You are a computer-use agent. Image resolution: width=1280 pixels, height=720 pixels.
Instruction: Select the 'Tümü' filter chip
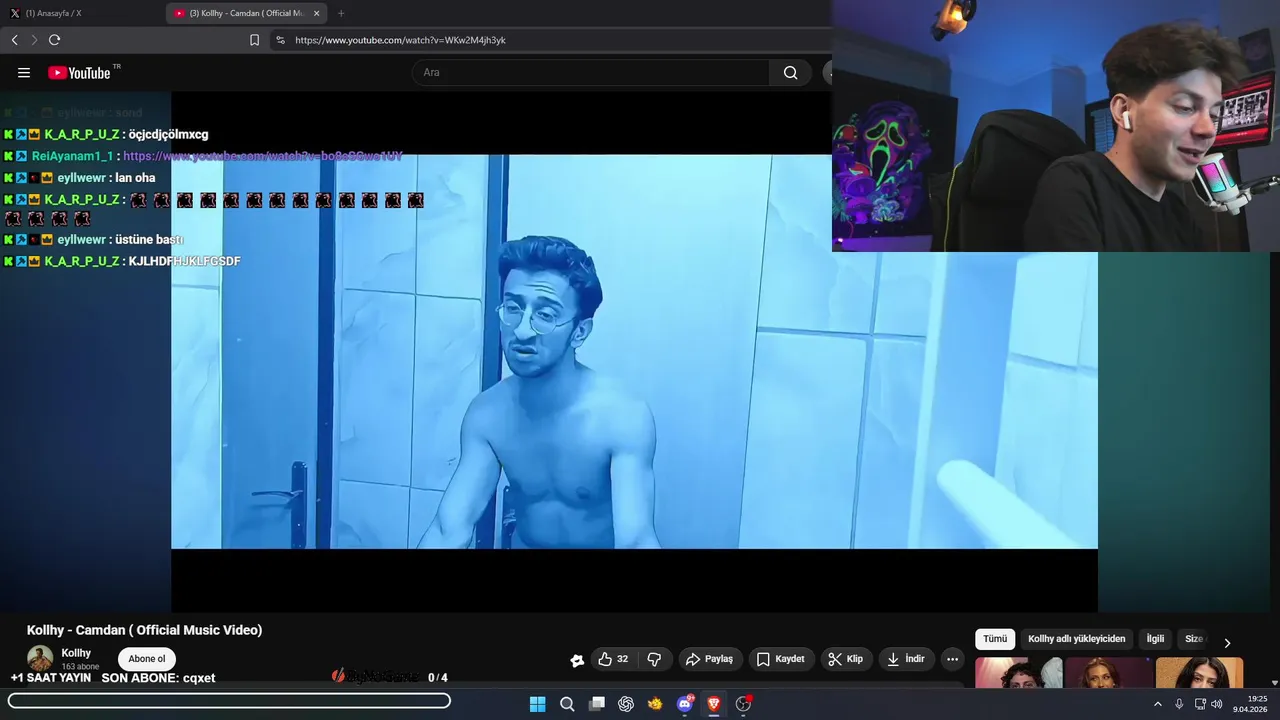pyautogui.click(x=995, y=639)
